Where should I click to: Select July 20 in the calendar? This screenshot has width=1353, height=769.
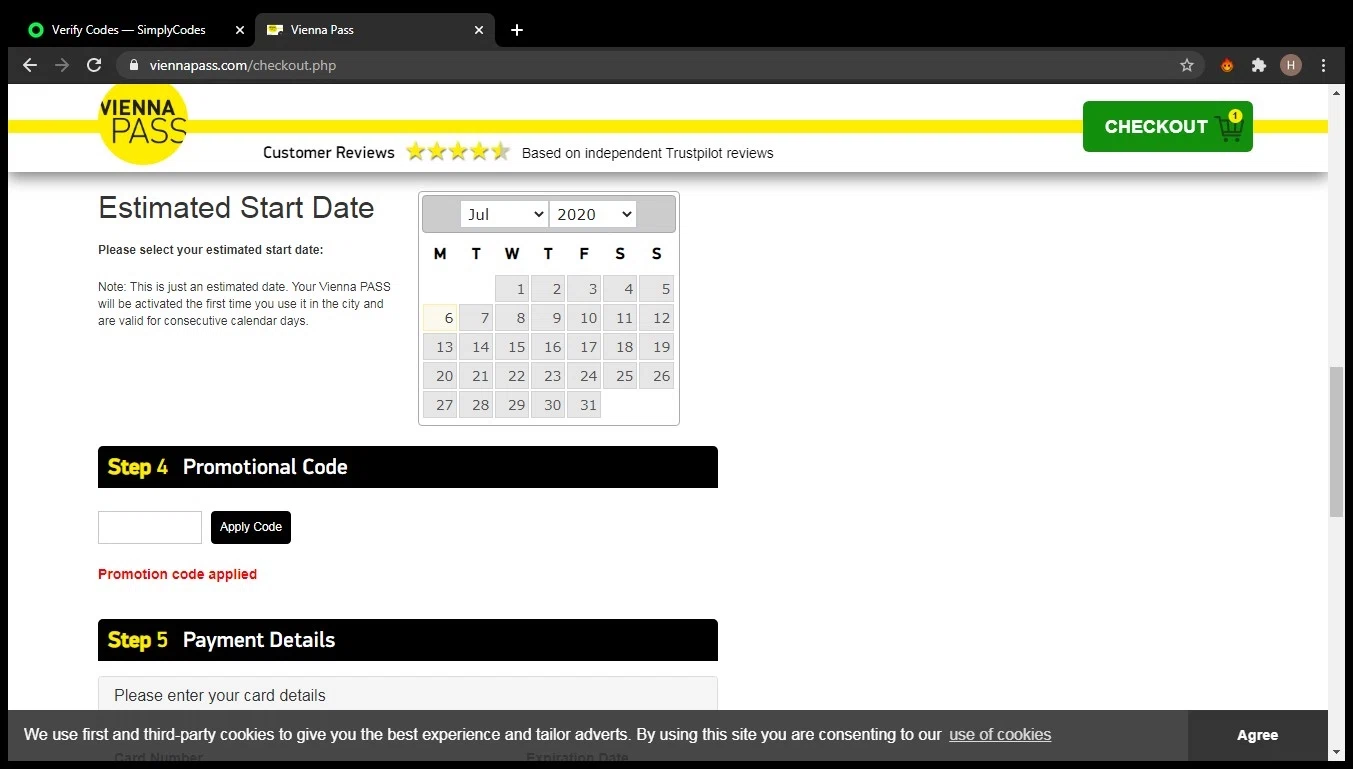point(440,376)
